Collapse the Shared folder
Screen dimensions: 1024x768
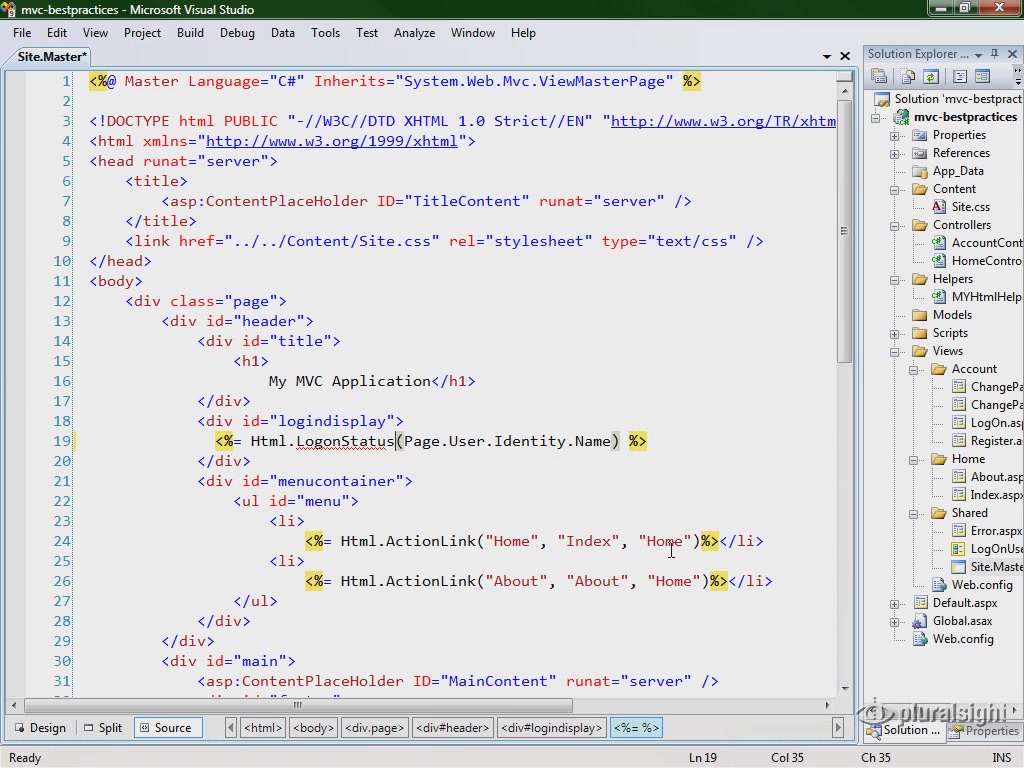pos(914,514)
